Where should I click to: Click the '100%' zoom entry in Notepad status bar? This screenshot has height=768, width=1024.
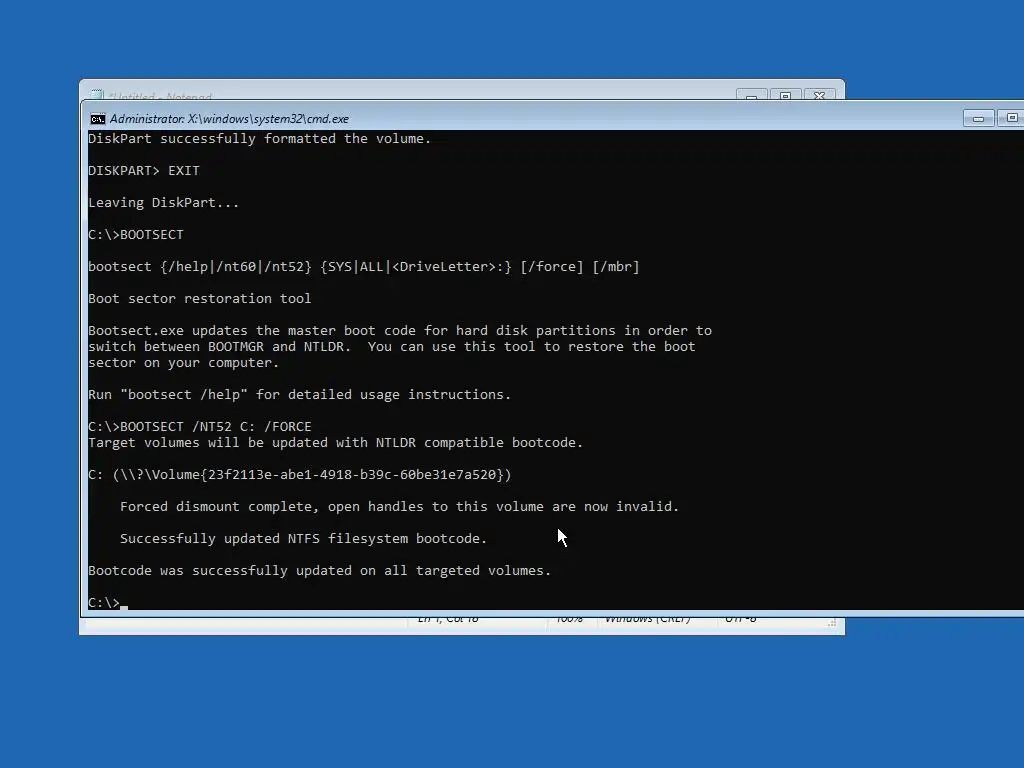click(x=569, y=618)
